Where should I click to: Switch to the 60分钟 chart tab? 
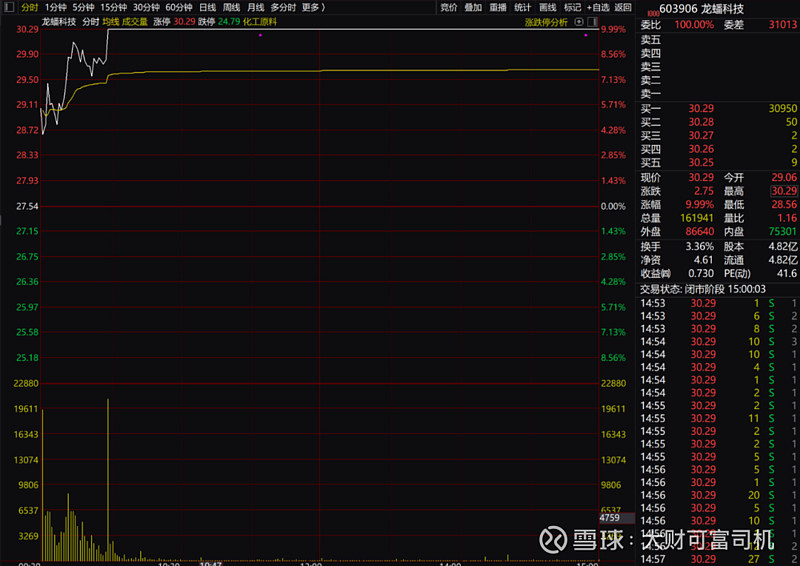pos(179,7)
